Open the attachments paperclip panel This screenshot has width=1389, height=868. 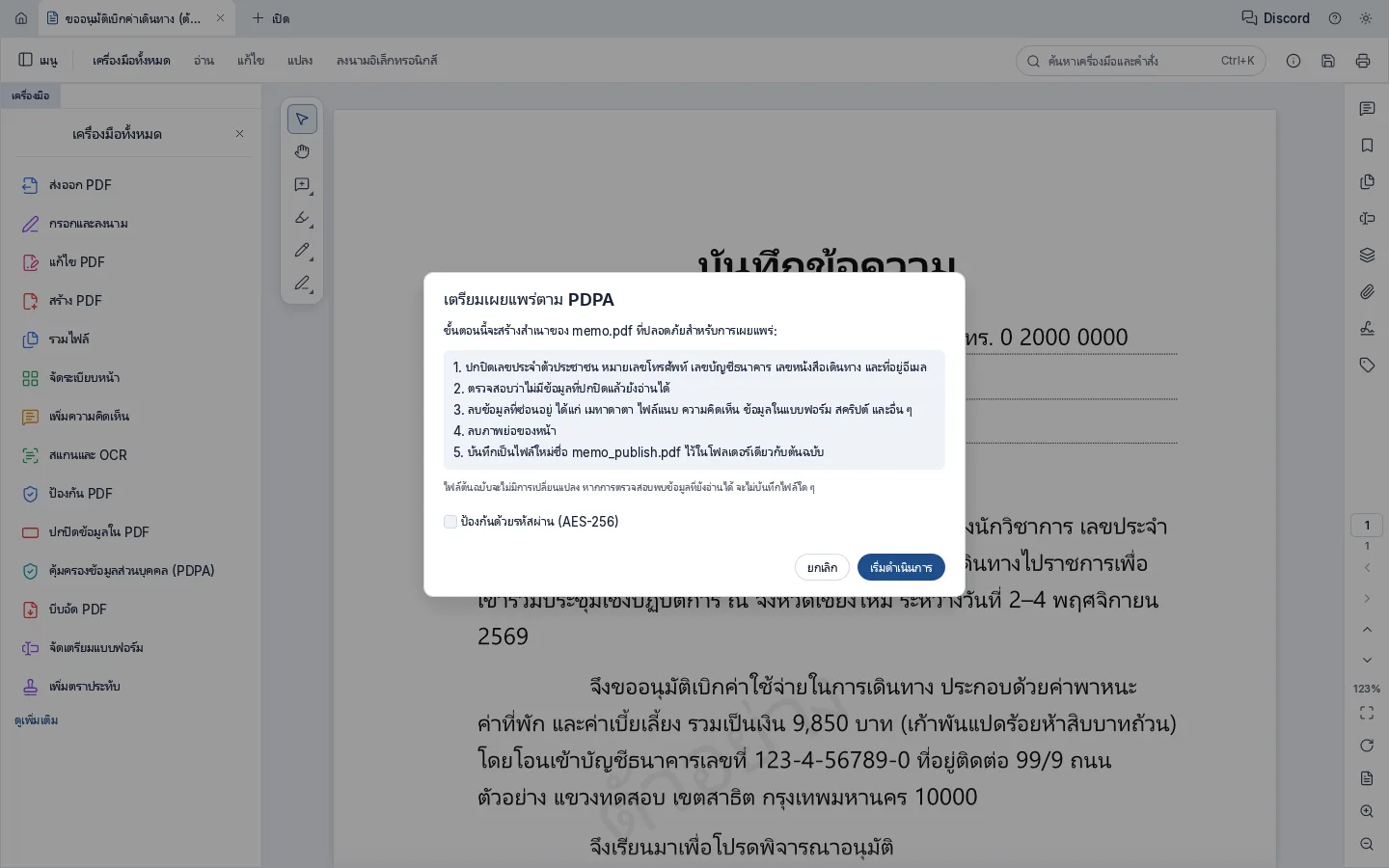pyautogui.click(x=1367, y=292)
